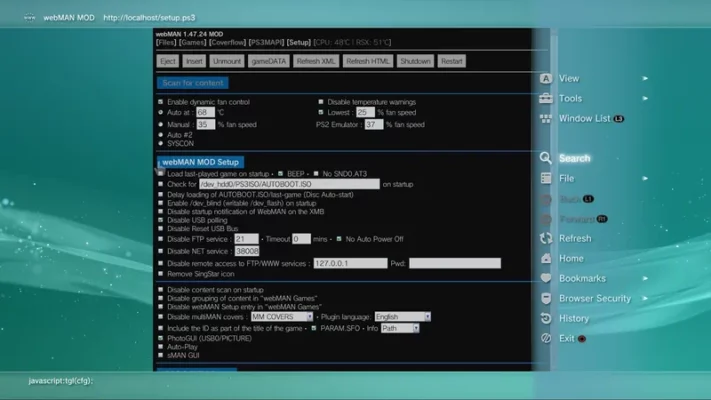Open the [Files] link

coord(166,42)
